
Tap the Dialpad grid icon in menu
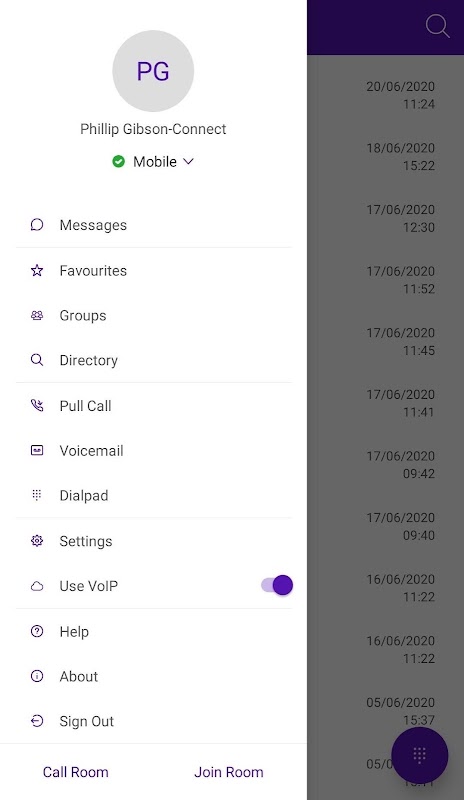(x=37, y=495)
